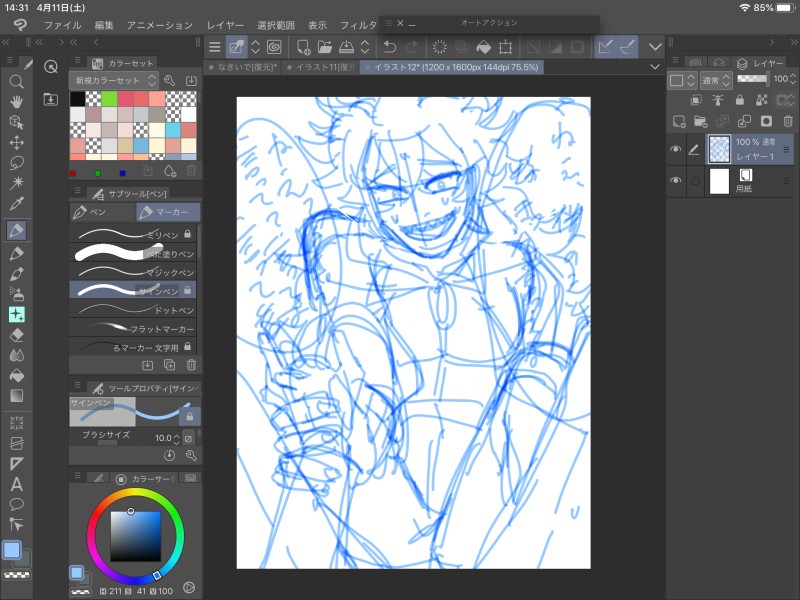This screenshot has width=800, height=600.
Task: Select the ペン subtool group
Action: [103, 212]
